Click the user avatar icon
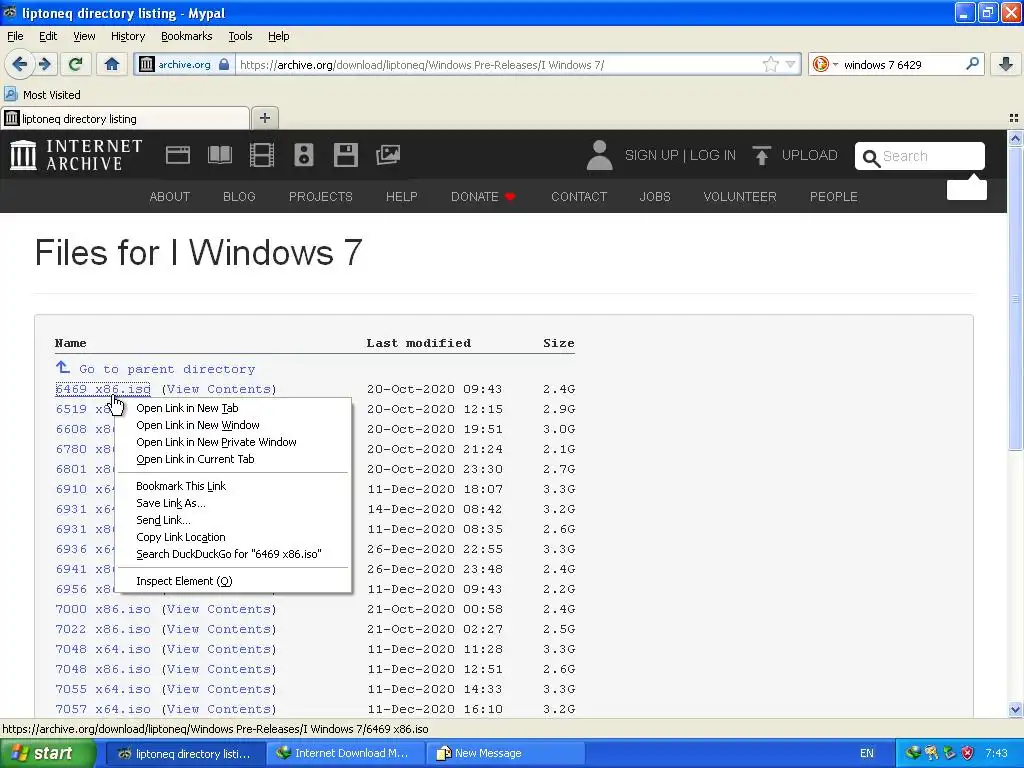This screenshot has width=1024, height=768. coord(599,155)
